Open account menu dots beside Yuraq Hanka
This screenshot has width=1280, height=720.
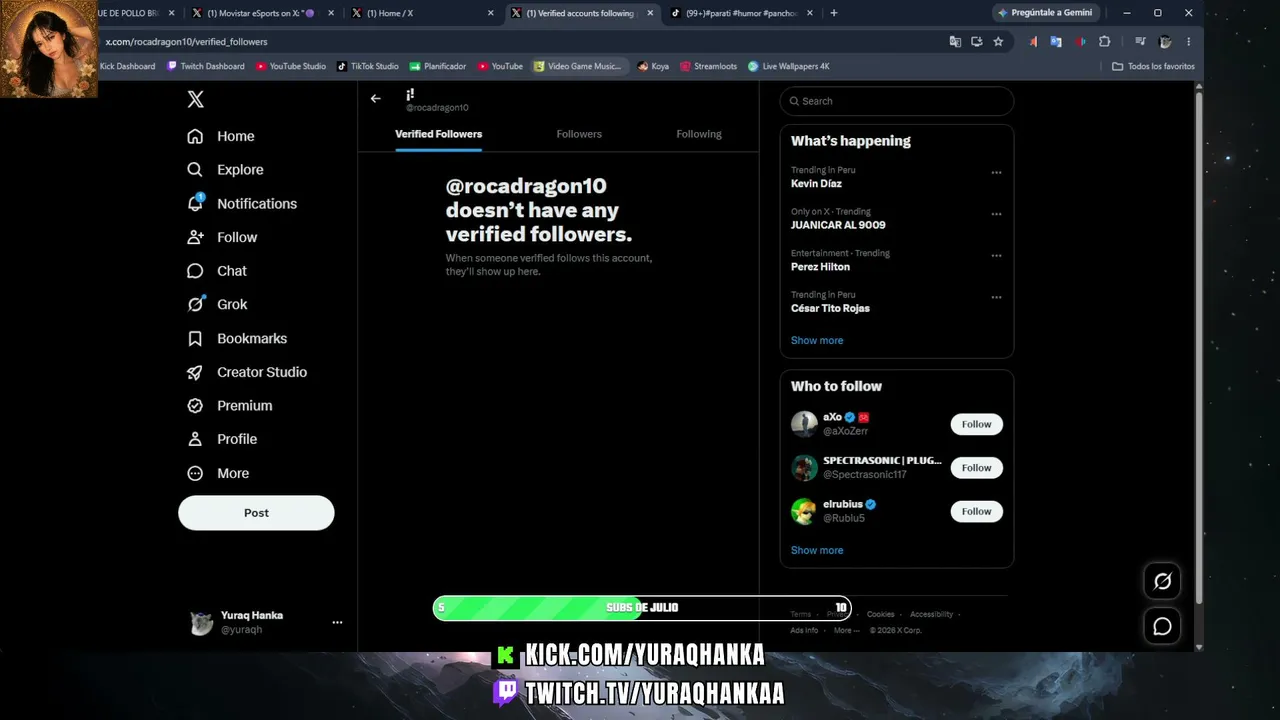(337, 622)
